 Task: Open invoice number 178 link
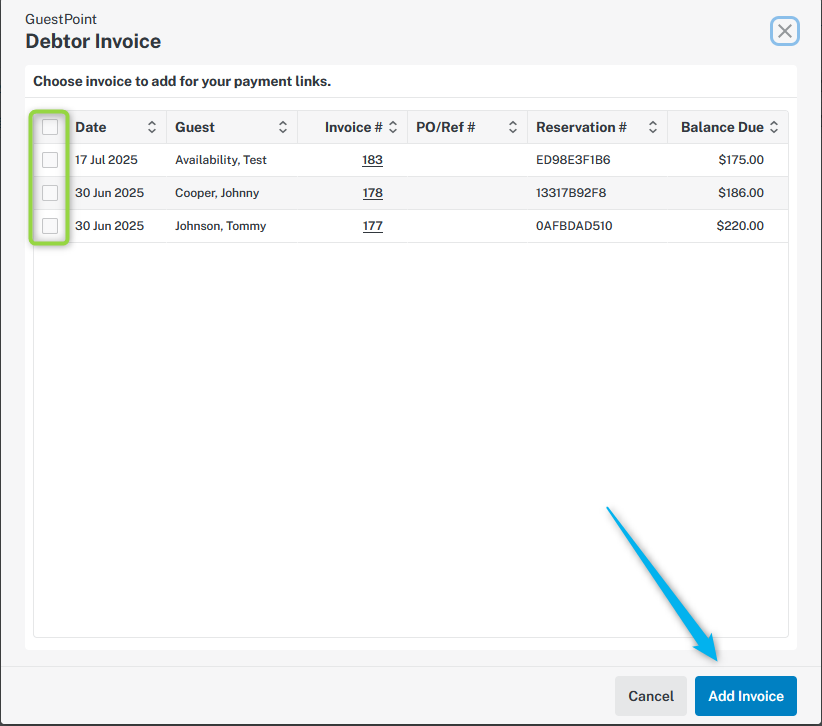pyautogui.click(x=372, y=193)
